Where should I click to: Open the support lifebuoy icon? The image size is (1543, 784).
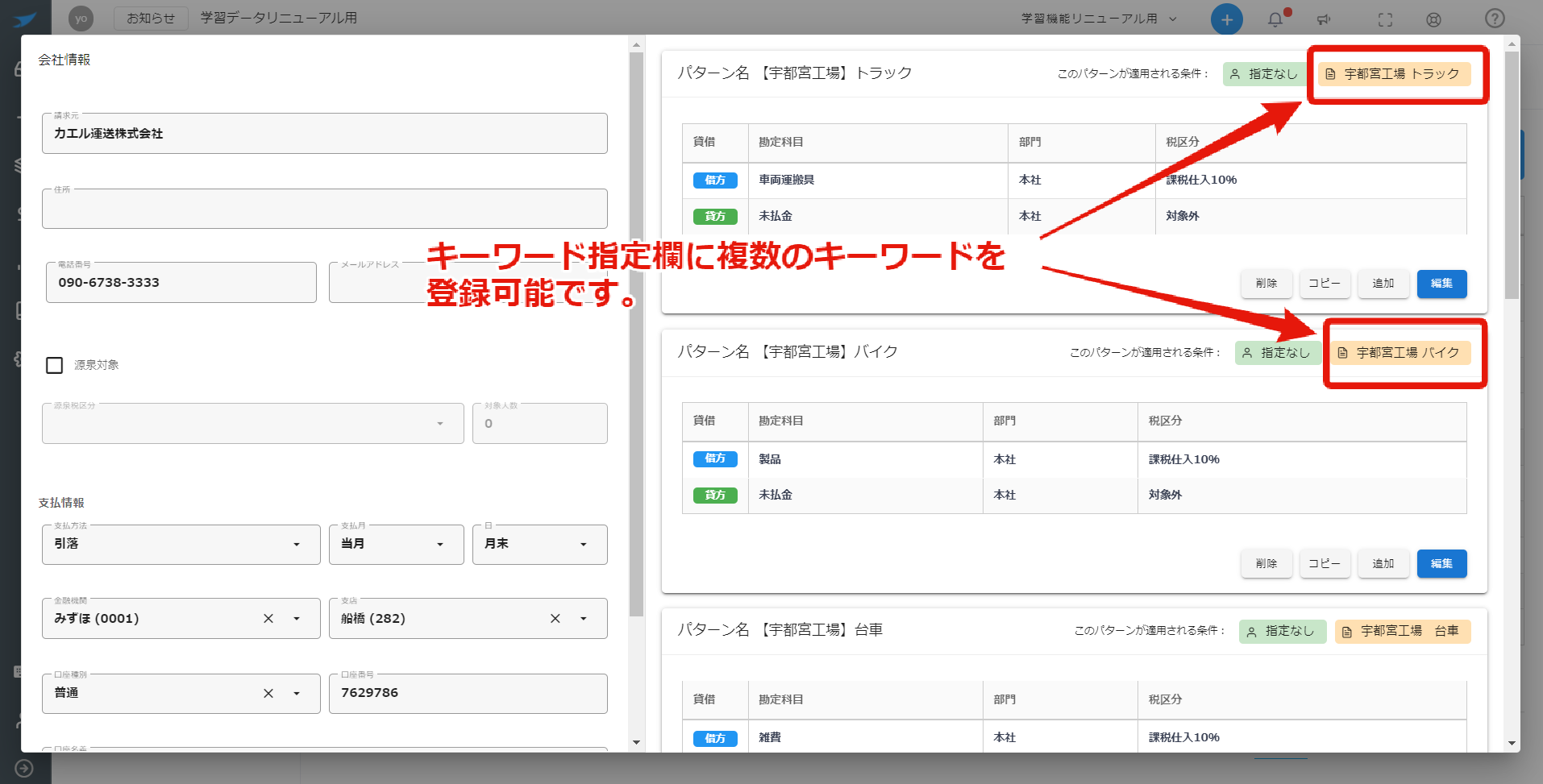[x=1433, y=19]
